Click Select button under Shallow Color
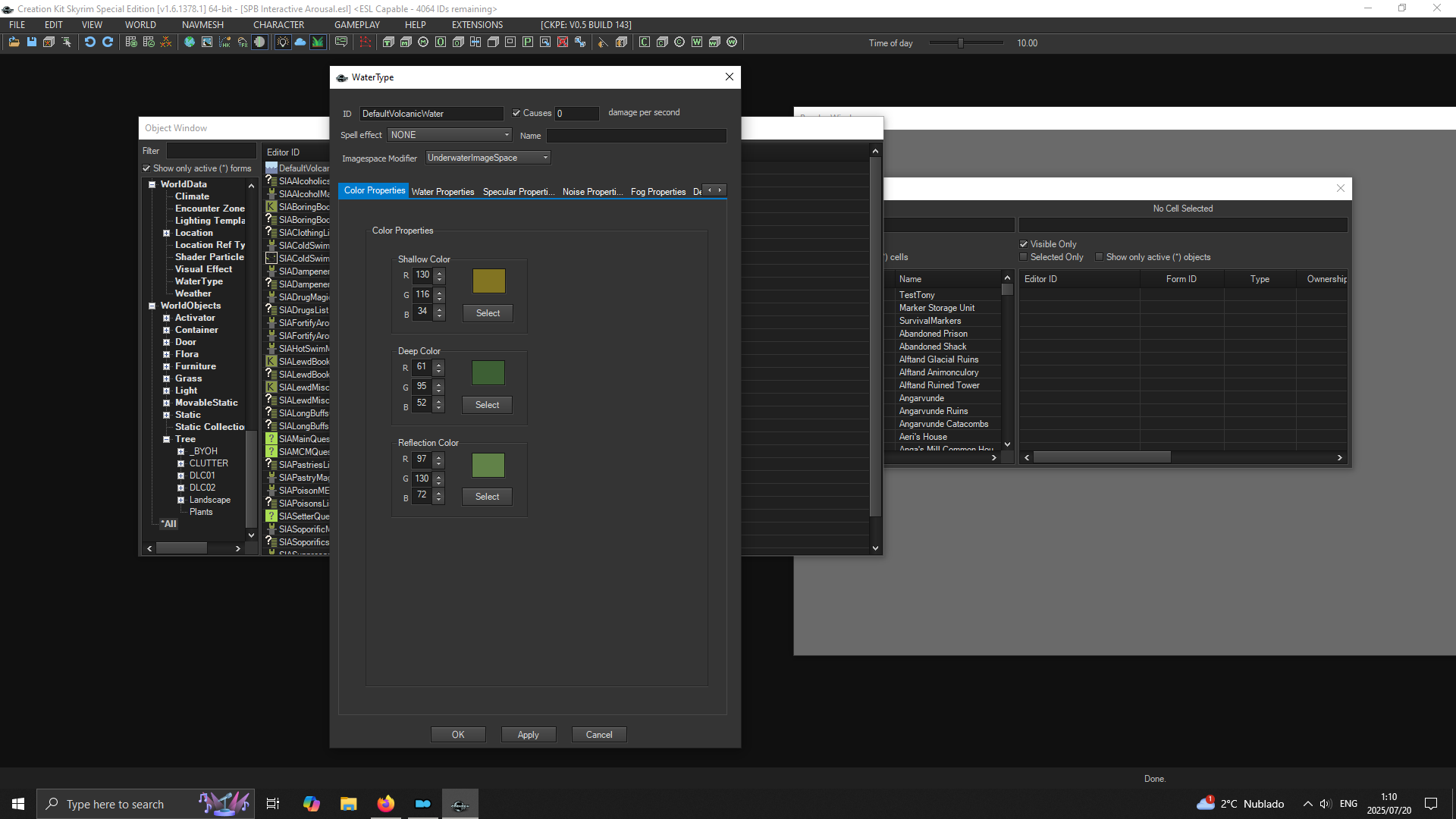This screenshot has width=1456, height=819. (x=488, y=313)
